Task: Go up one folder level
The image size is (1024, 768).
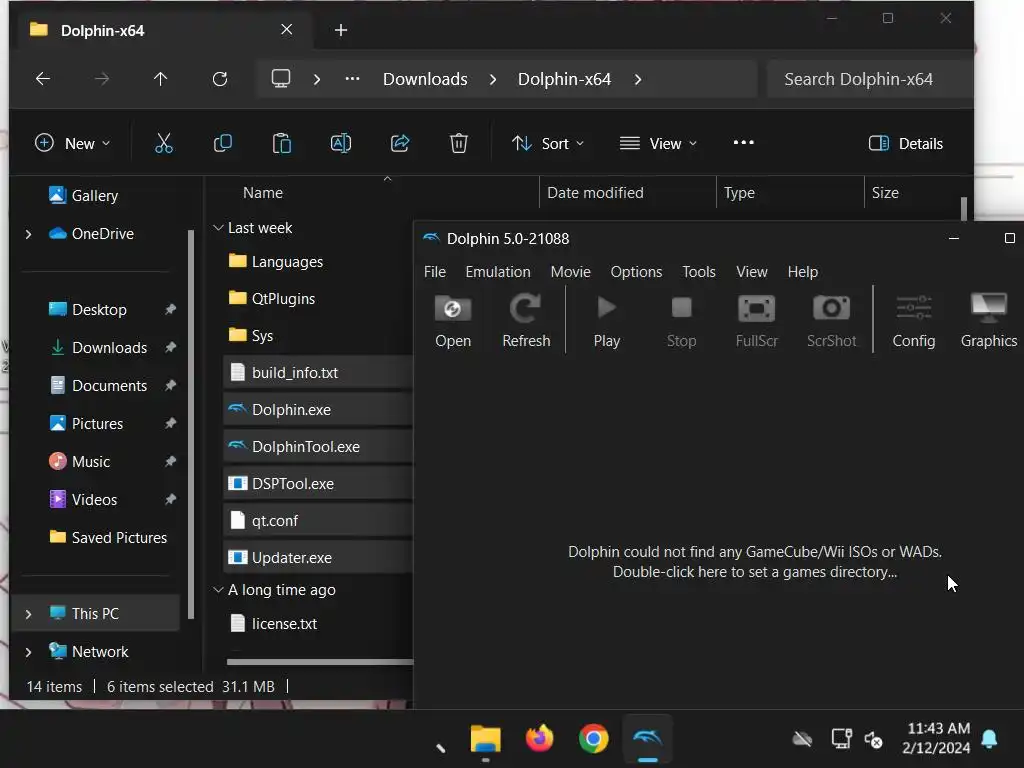Action: (x=160, y=79)
